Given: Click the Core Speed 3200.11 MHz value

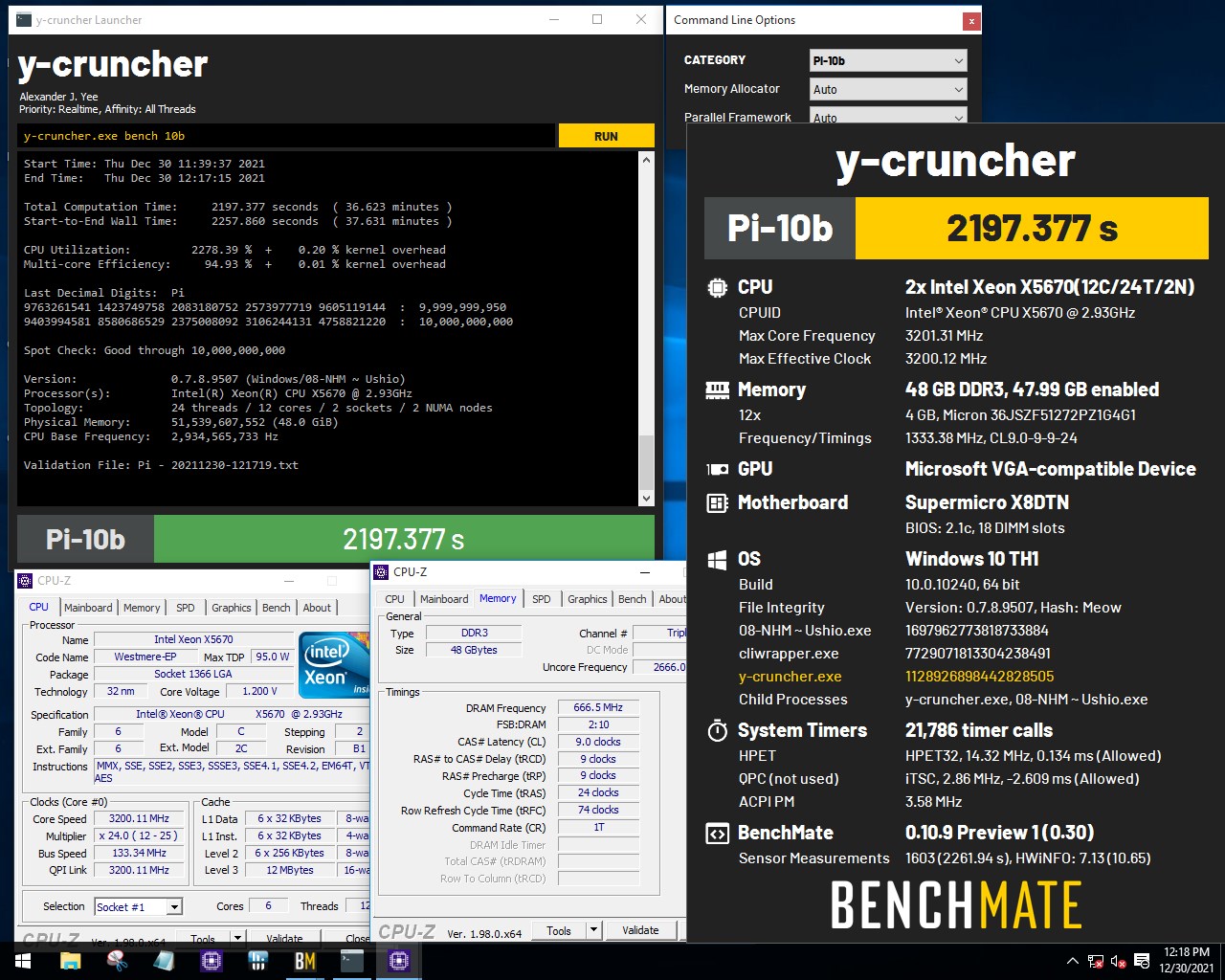Looking at the screenshot, I should [139, 819].
